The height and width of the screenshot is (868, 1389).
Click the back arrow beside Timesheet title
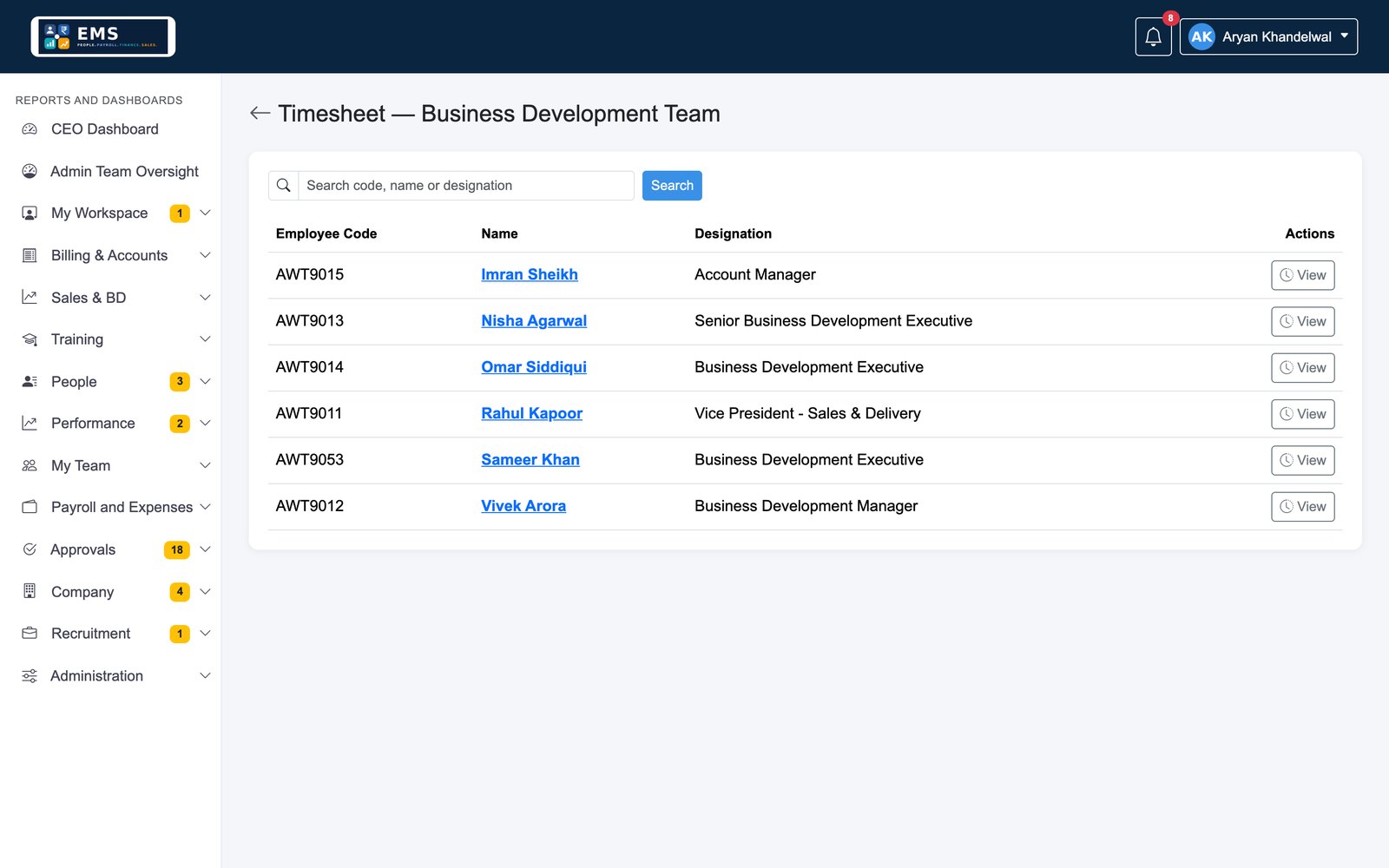pos(260,114)
